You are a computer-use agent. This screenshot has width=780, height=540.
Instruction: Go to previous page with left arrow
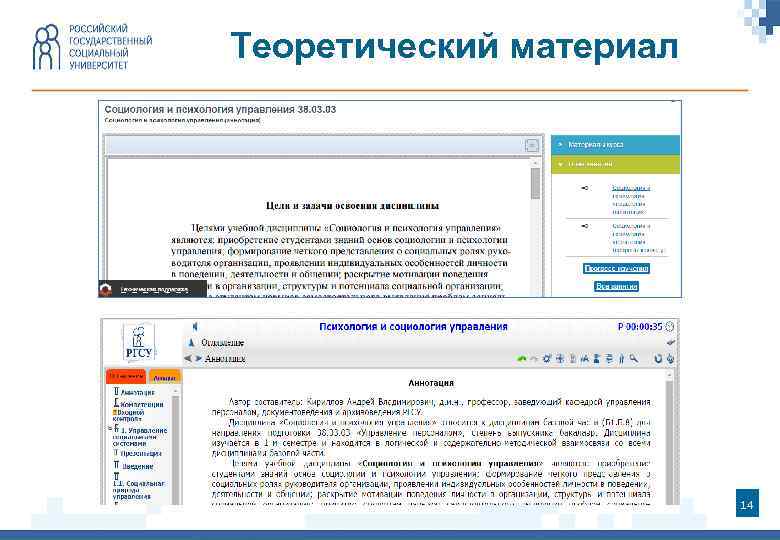point(188,359)
